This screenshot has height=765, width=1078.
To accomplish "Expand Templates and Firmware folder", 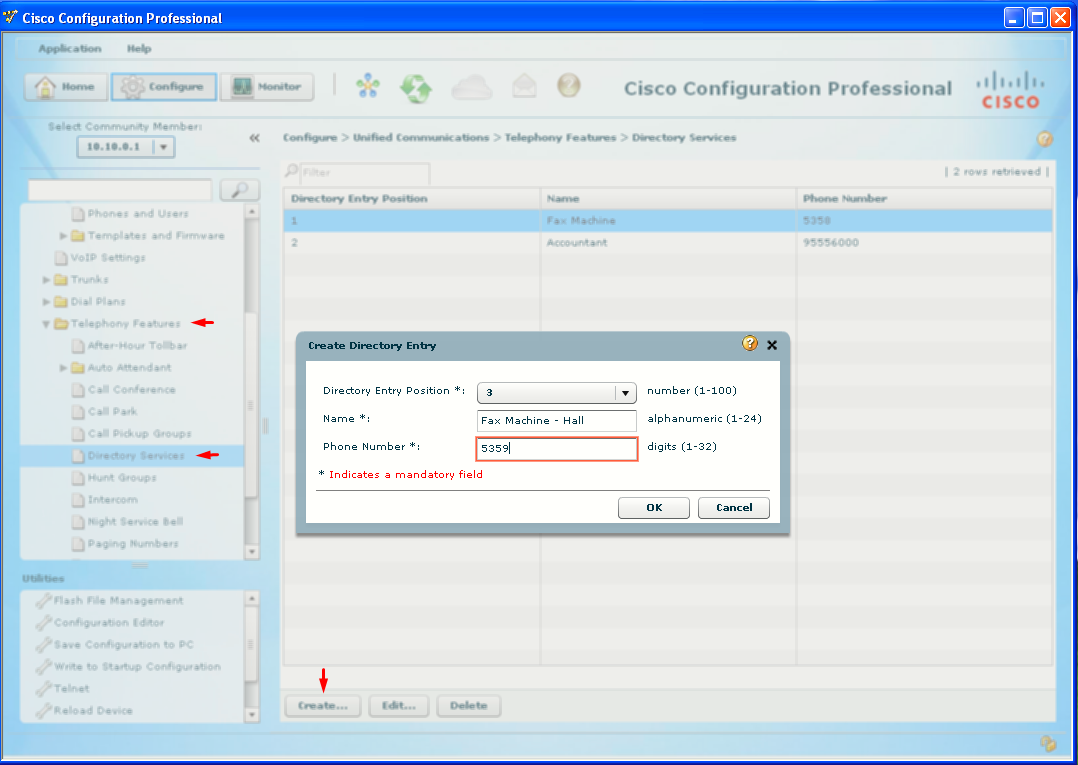I will coord(63,236).
